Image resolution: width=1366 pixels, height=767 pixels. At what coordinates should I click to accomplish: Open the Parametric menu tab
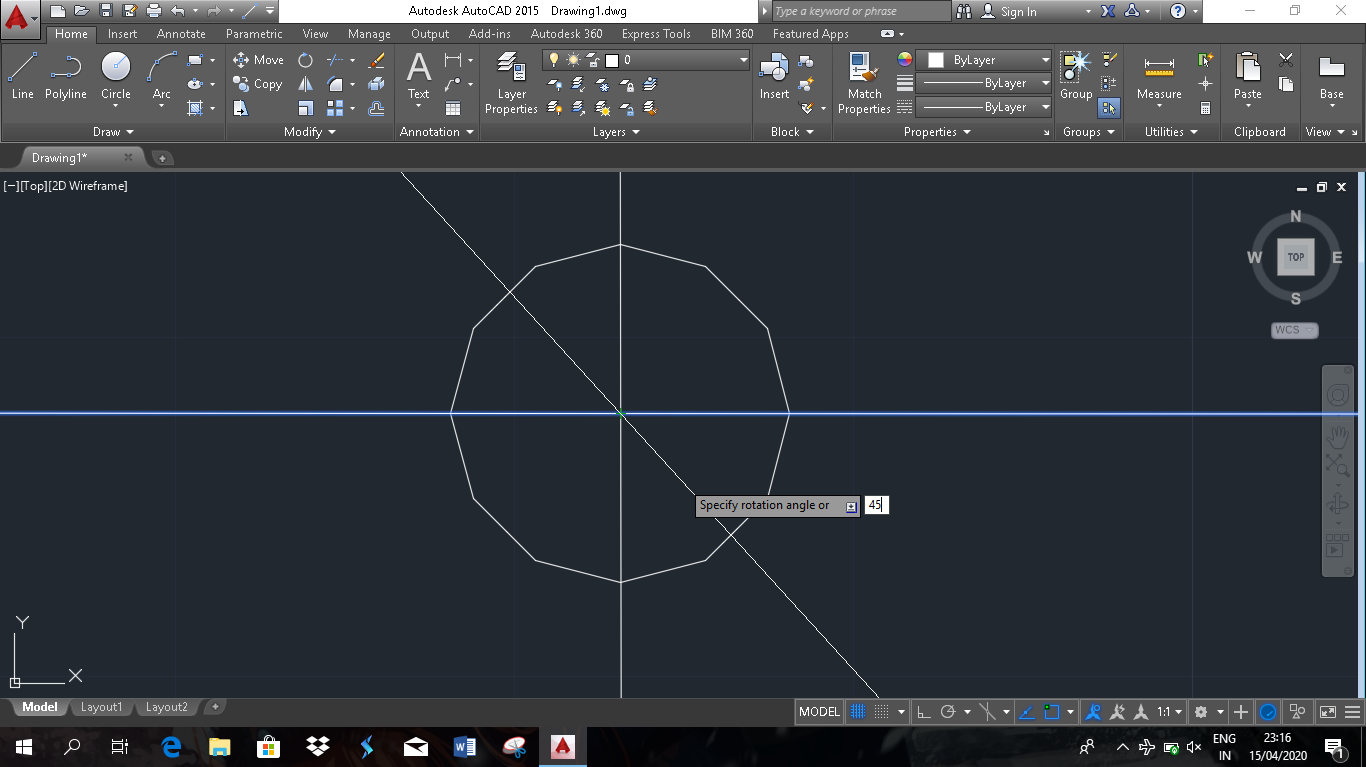pyautogui.click(x=253, y=33)
